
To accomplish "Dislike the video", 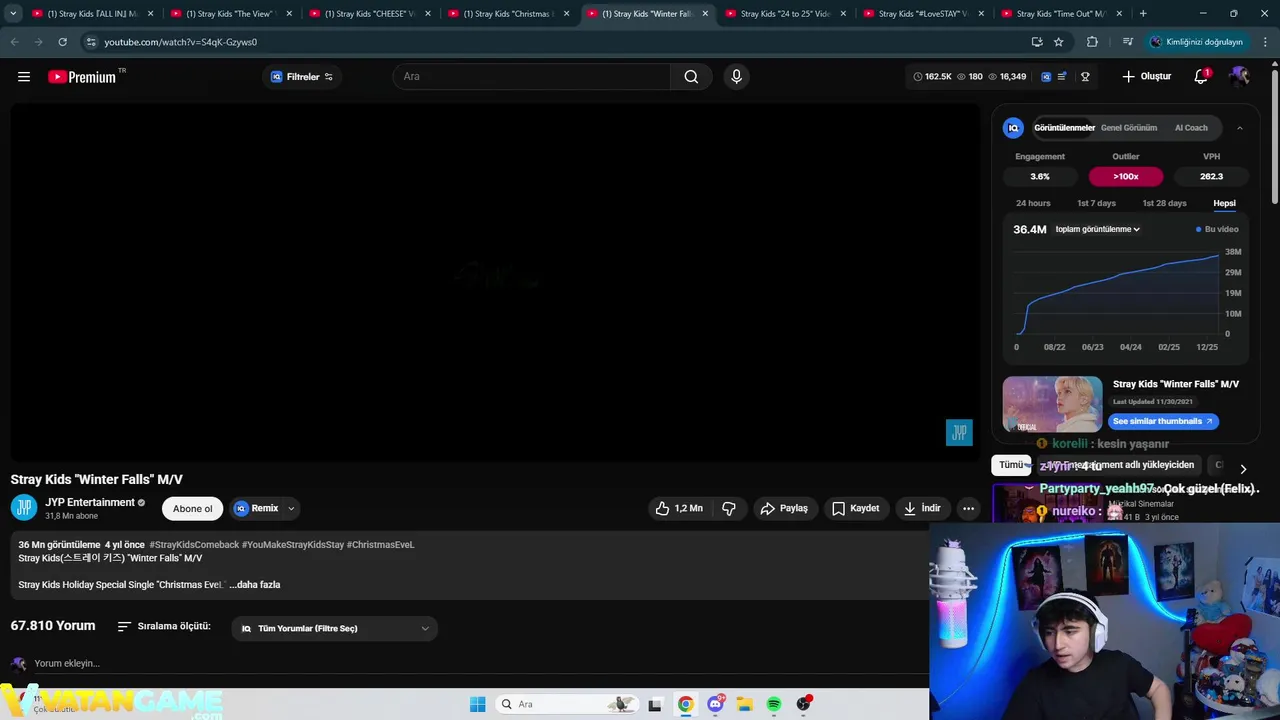I will (x=729, y=508).
